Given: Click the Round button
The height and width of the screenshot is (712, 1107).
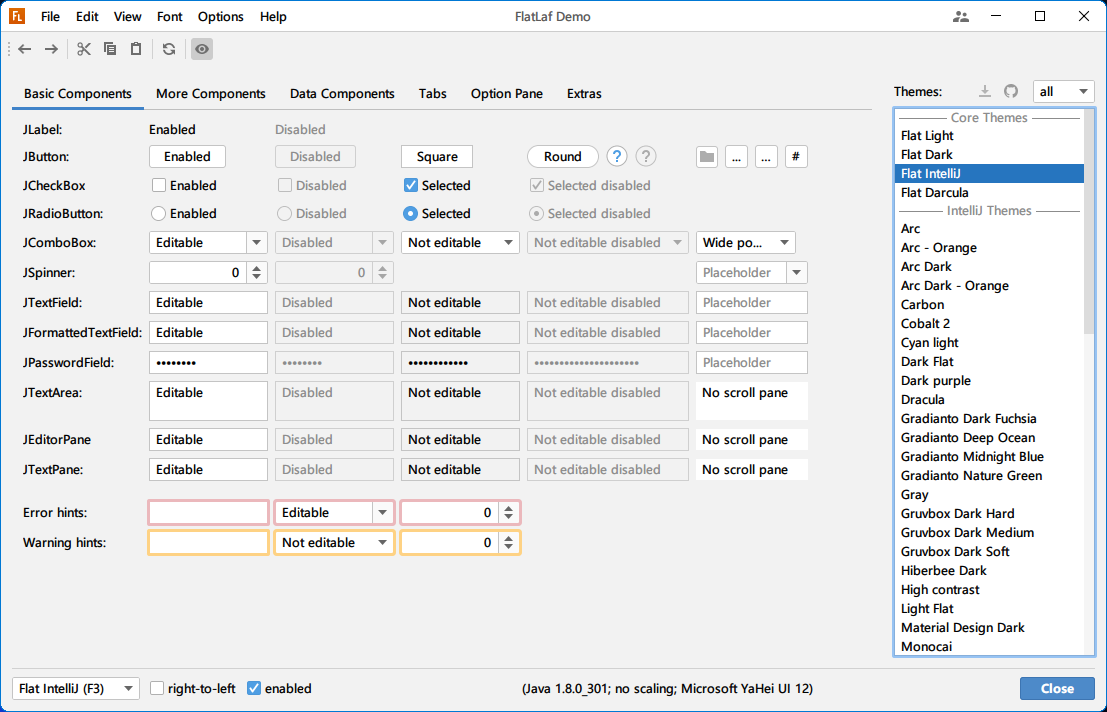Looking at the screenshot, I should 563,157.
